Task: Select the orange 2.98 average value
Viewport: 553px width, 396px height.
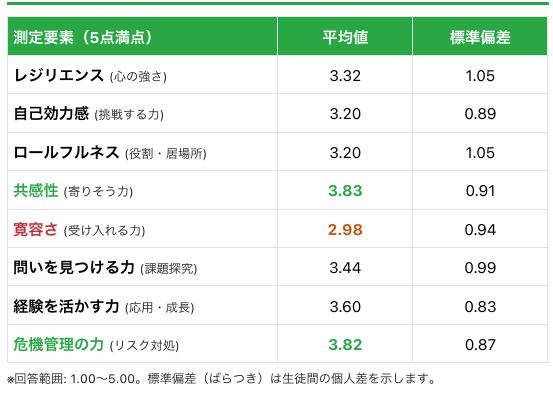Action: click(345, 230)
